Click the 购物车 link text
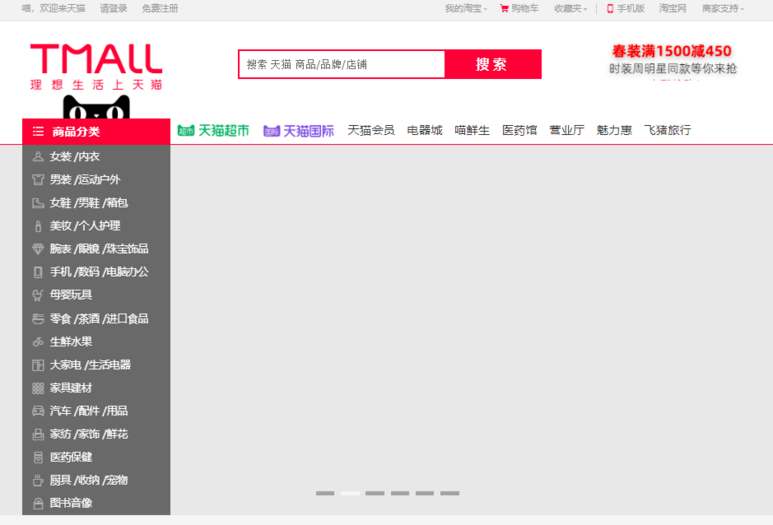This screenshot has height=525, width=773. point(525,8)
